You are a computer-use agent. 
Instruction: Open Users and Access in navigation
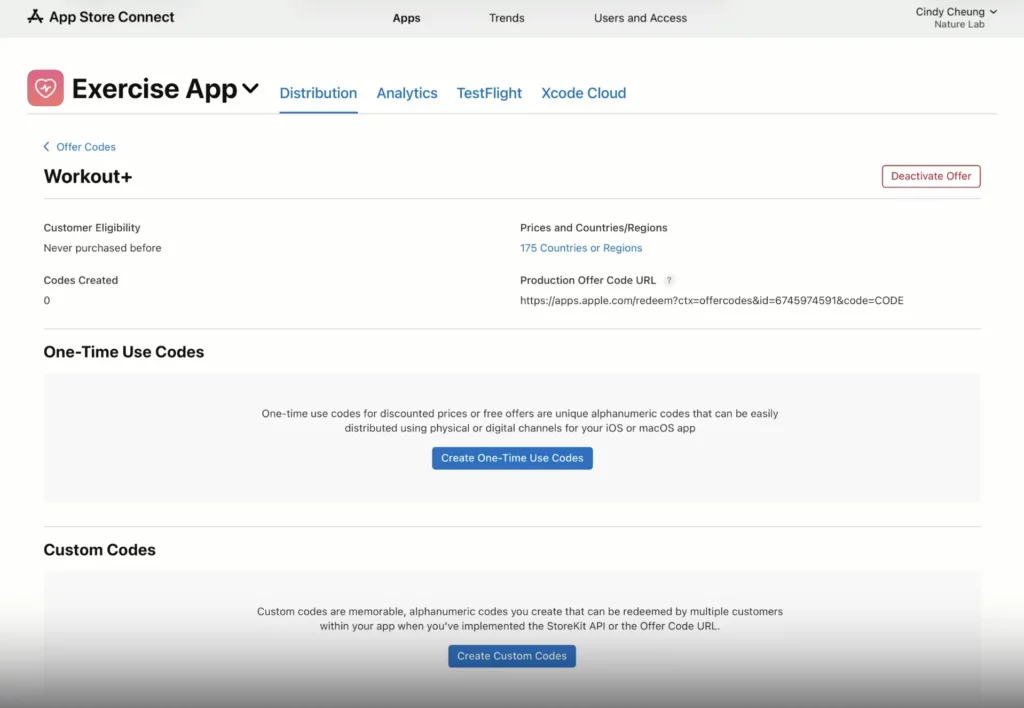(640, 18)
